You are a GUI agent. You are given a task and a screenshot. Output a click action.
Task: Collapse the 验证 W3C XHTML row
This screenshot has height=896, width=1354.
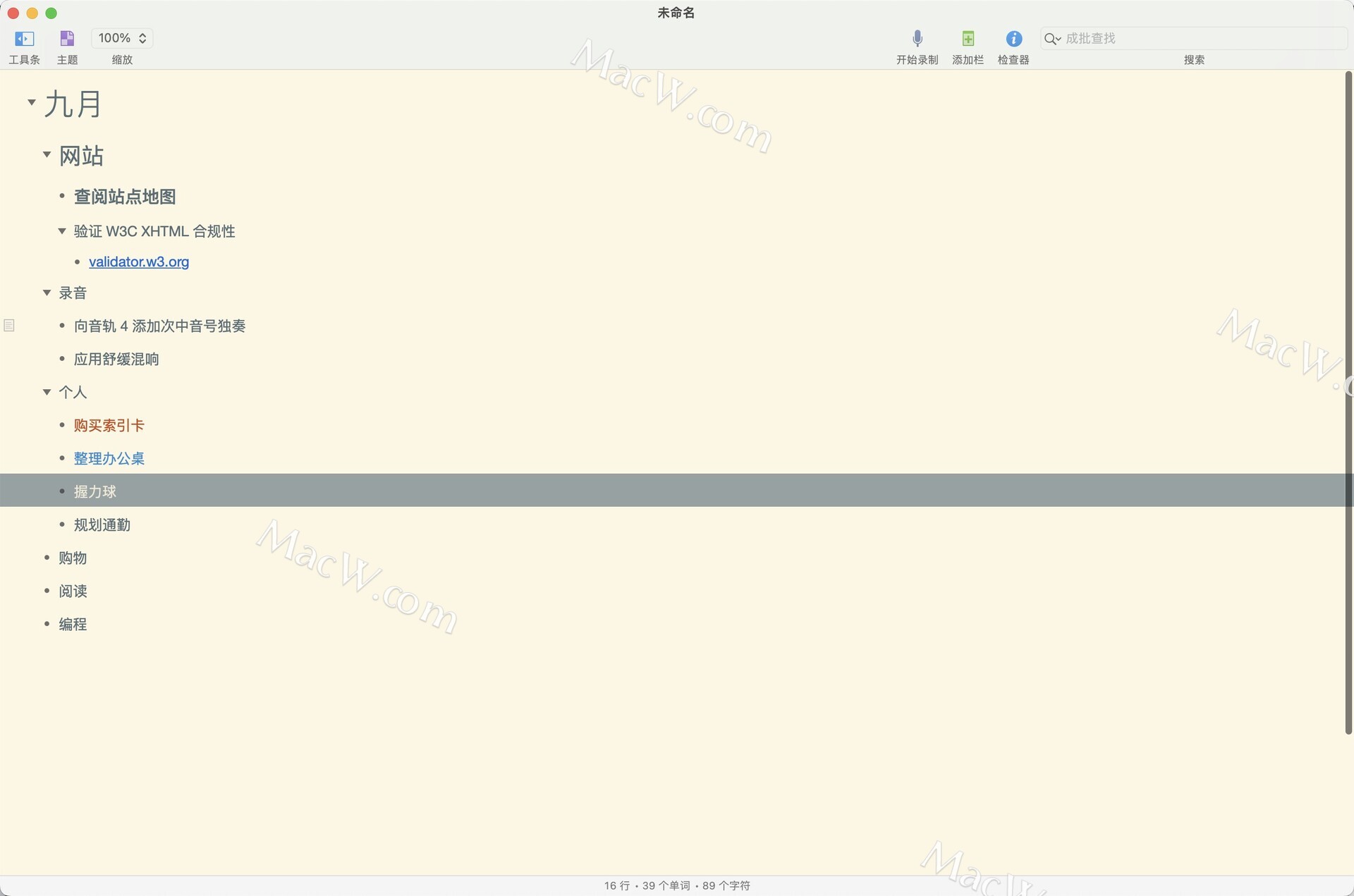(61, 231)
